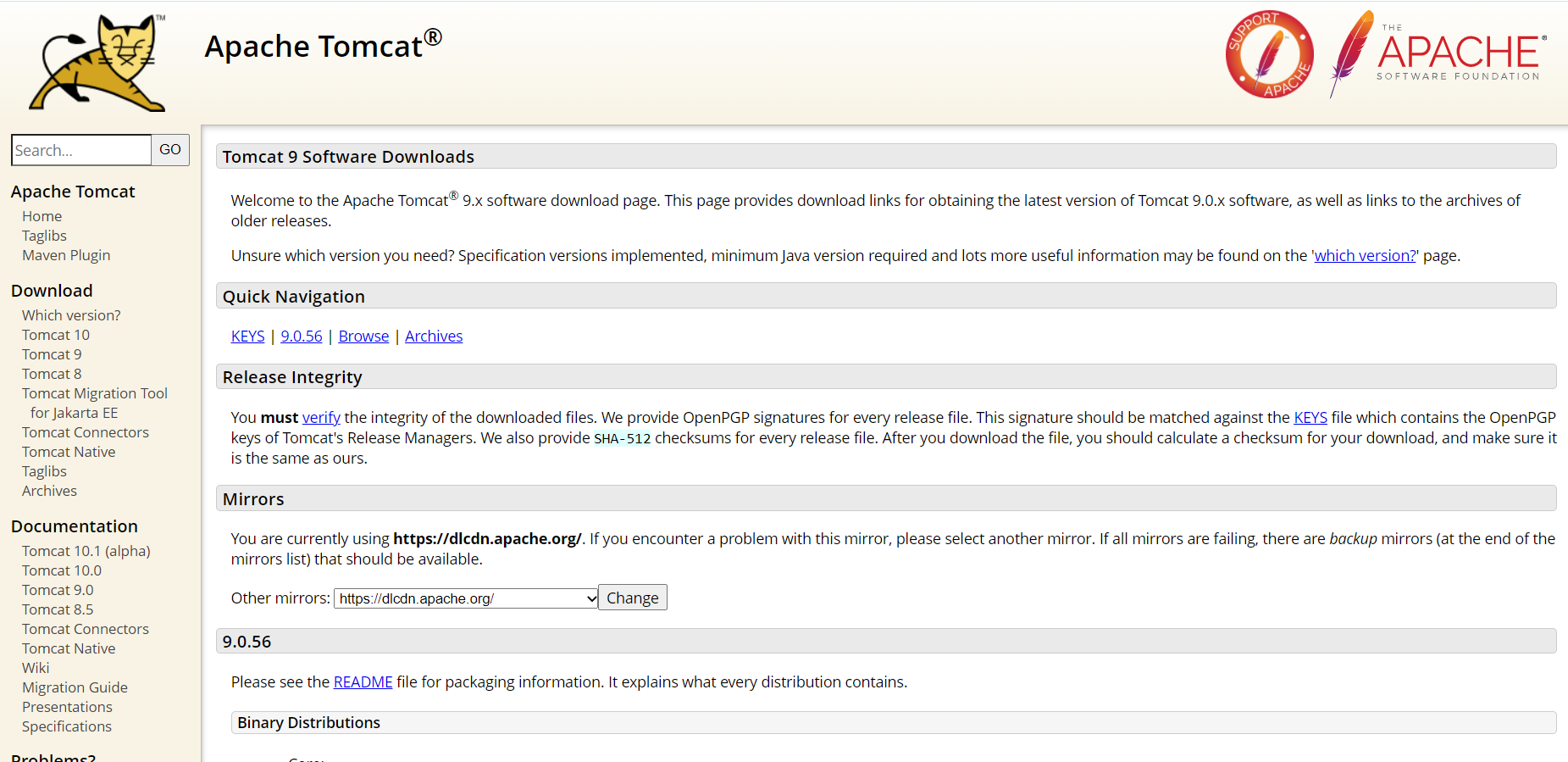The height and width of the screenshot is (762, 1568).
Task: Open the Migration Guide link
Action: coord(75,687)
